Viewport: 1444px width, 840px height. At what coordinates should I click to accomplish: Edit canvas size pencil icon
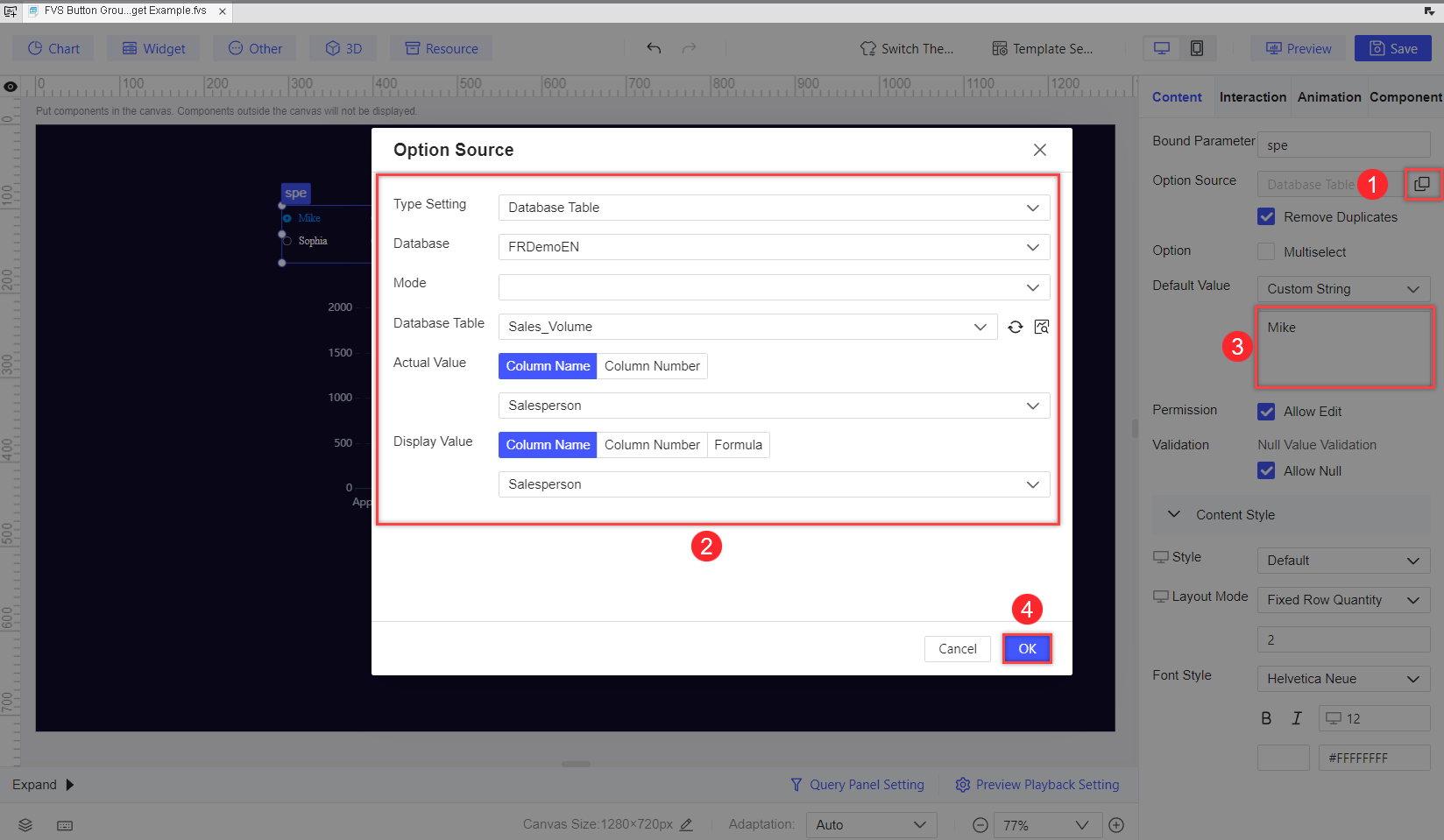coord(686,824)
